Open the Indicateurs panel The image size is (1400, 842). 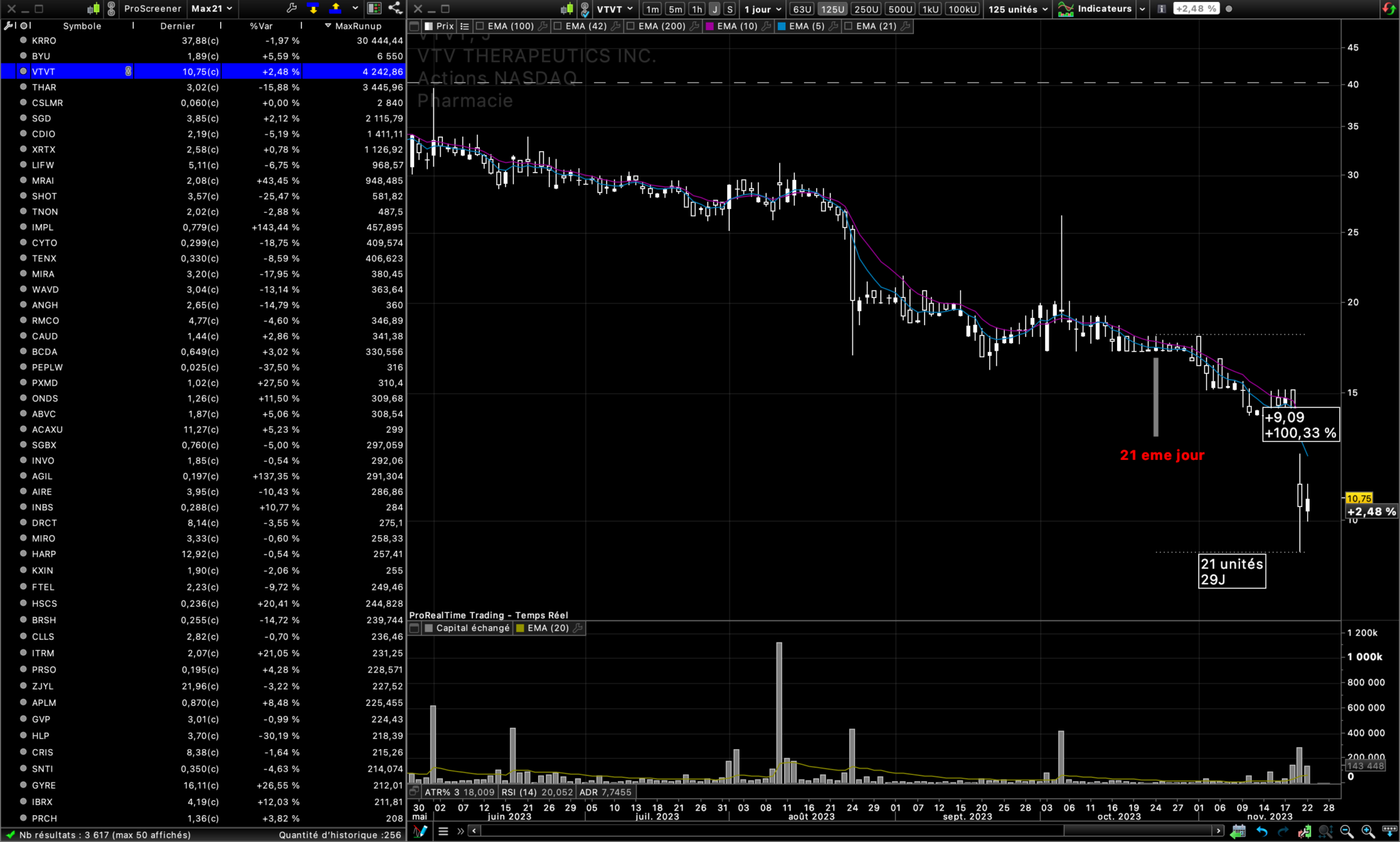click(1101, 9)
